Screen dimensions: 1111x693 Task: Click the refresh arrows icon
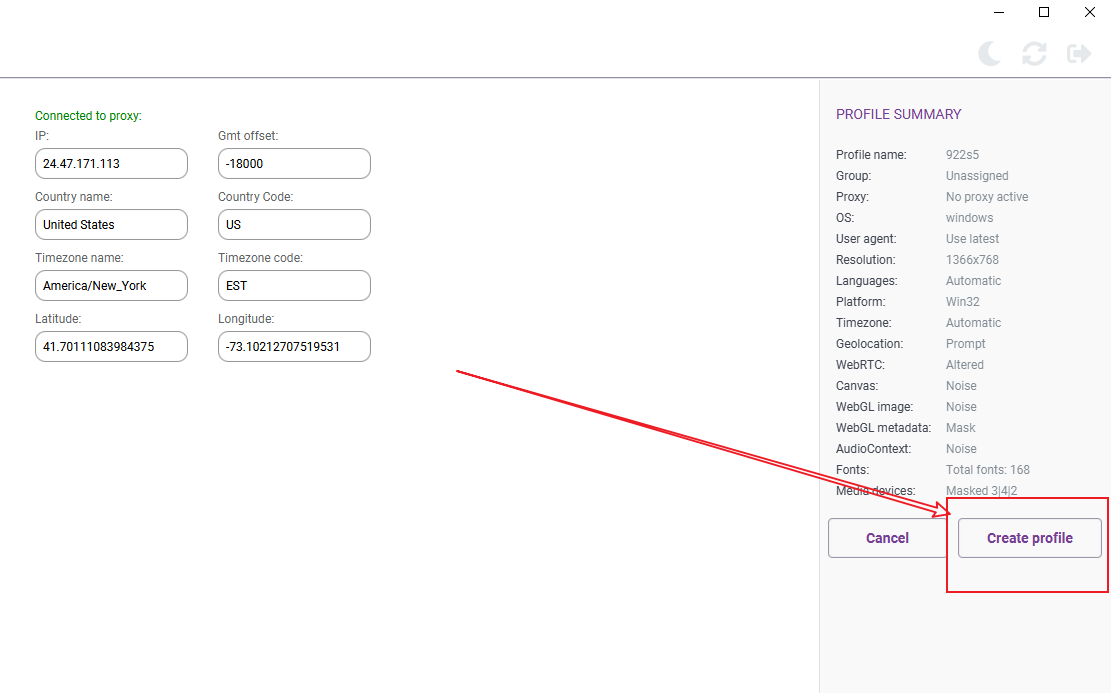(1034, 54)
